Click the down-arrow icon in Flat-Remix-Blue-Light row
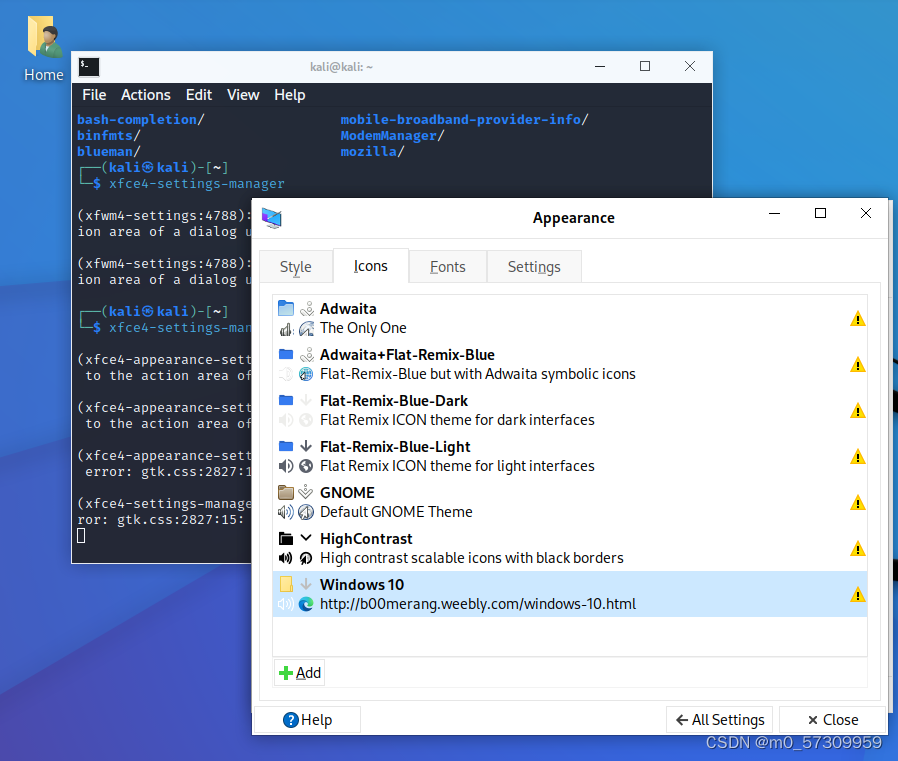The width and height of the screenshot is (898, 761). [x=306, y=447]
